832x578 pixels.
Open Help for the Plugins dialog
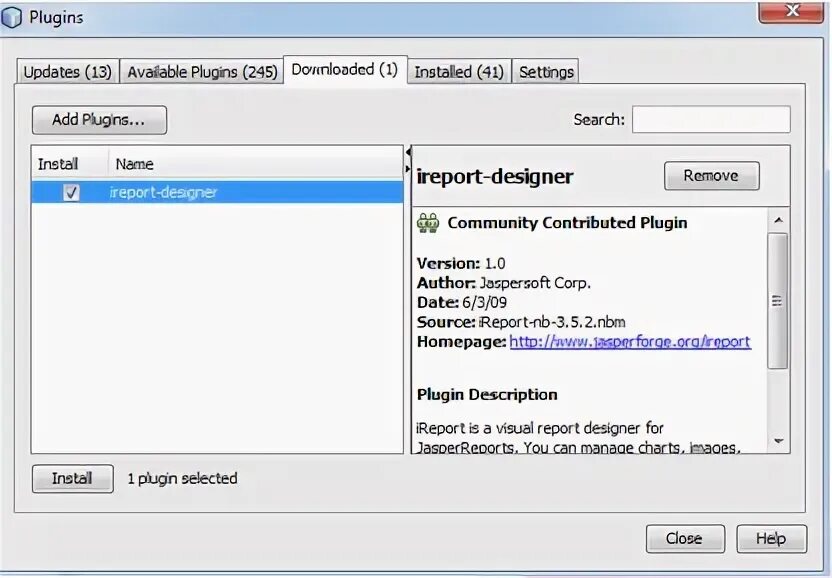772,539
